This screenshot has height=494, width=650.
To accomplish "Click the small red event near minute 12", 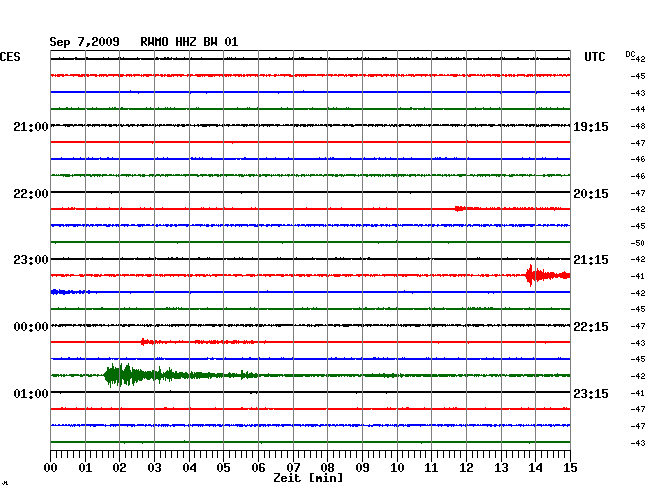I will pos(460,208).
